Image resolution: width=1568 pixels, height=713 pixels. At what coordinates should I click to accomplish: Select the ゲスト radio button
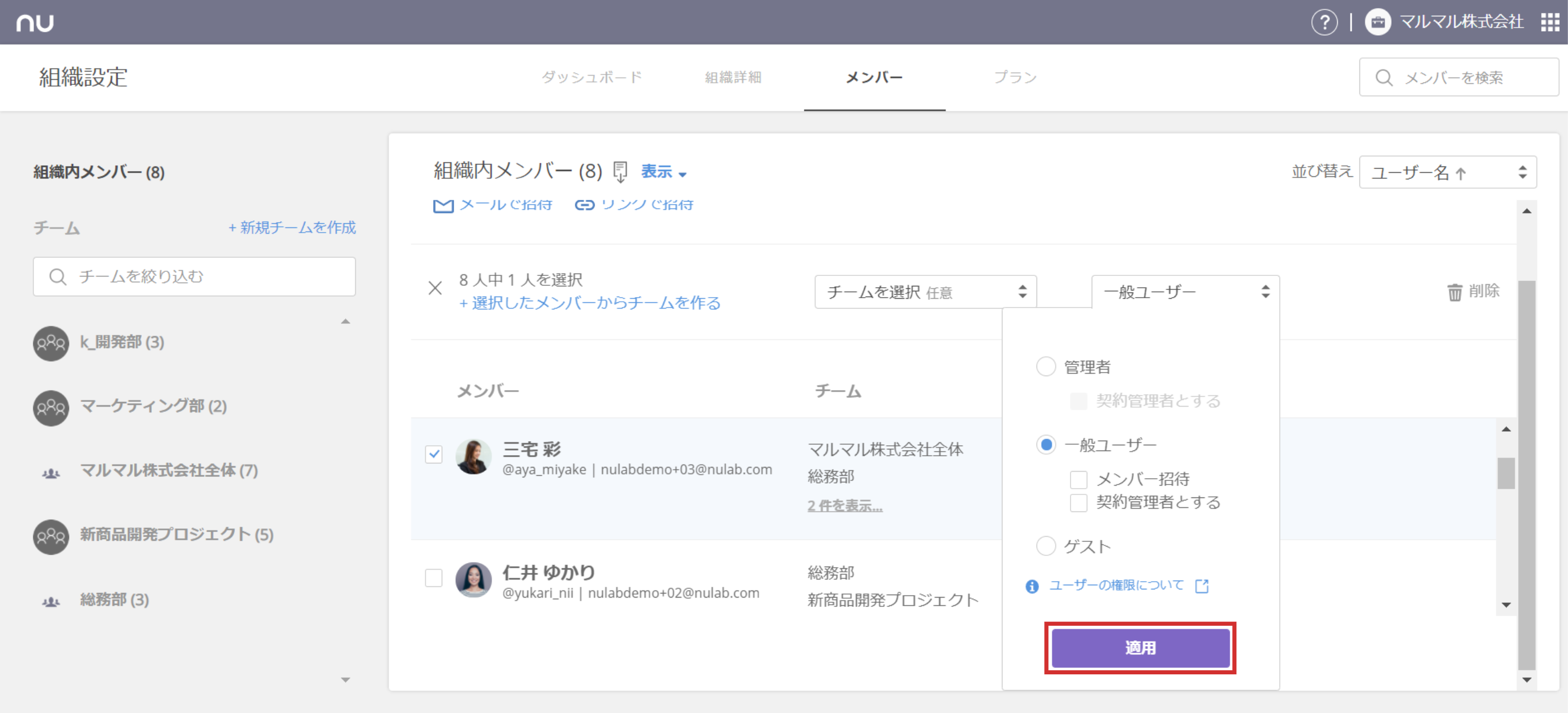pyautogui.click(x=1046, y=545)
